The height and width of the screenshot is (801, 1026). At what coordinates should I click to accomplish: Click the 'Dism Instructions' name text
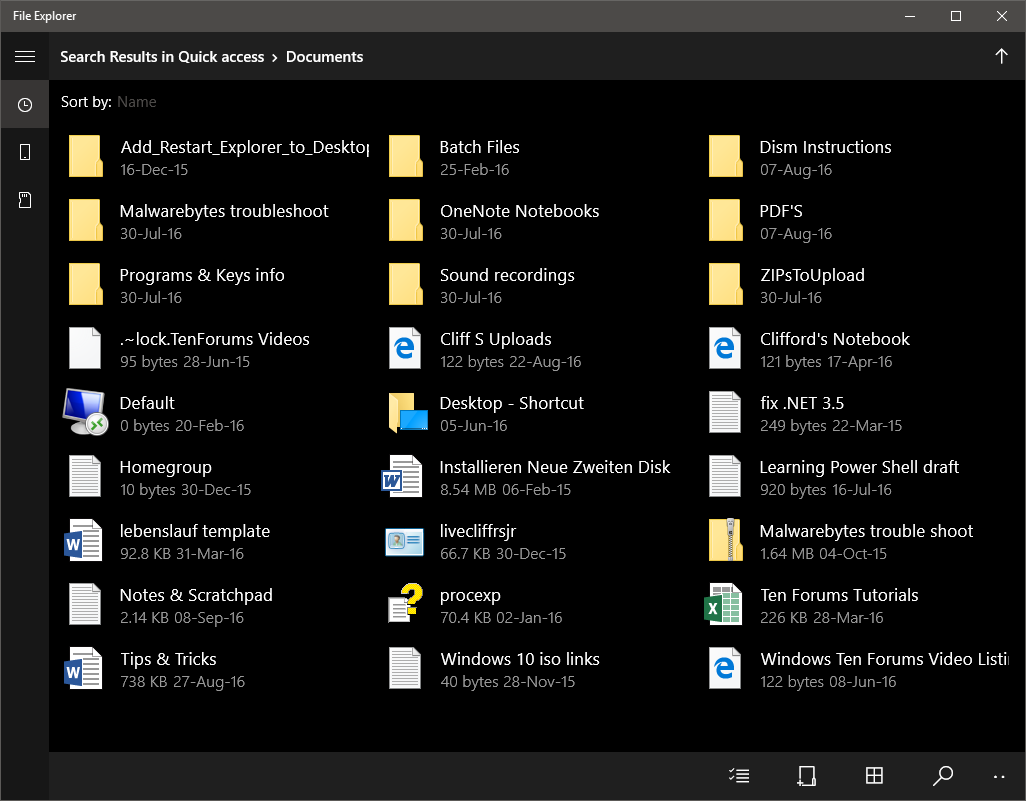pos(825,147)
